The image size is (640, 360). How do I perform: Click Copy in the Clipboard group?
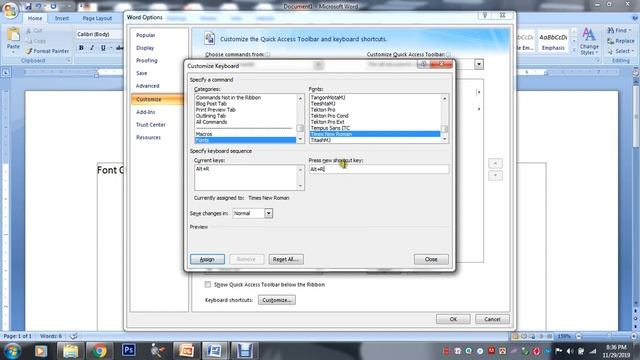click(x=36, y=41)
